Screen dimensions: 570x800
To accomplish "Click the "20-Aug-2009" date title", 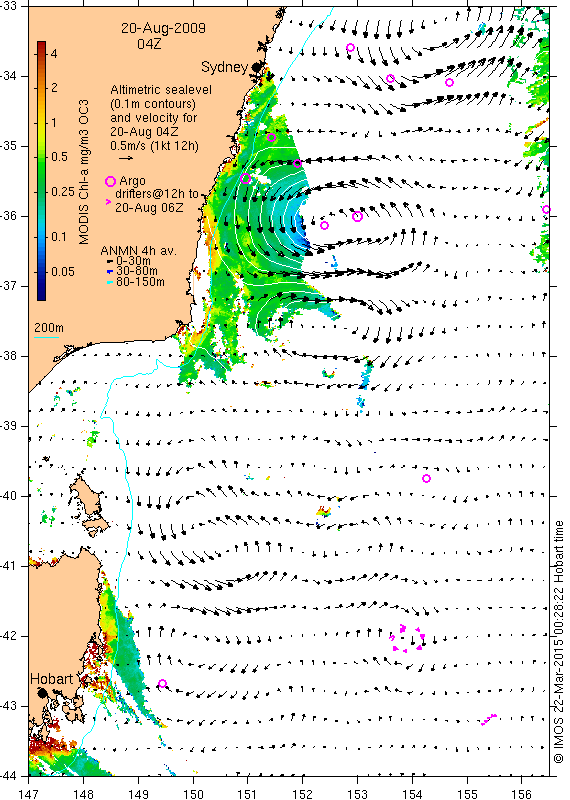I will tap(163, 28).
